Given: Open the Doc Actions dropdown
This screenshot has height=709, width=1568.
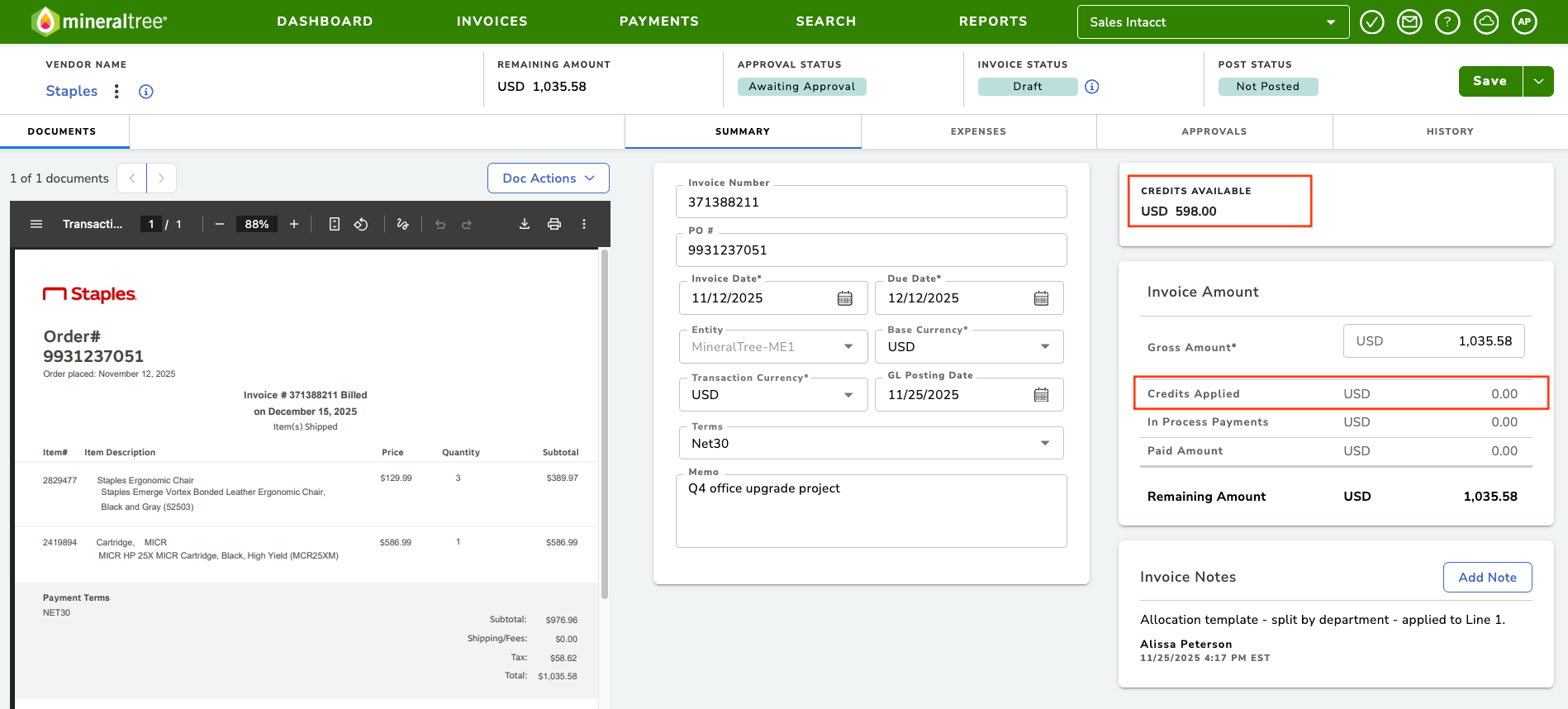Looking at the screenshot, I should point(549,178).
